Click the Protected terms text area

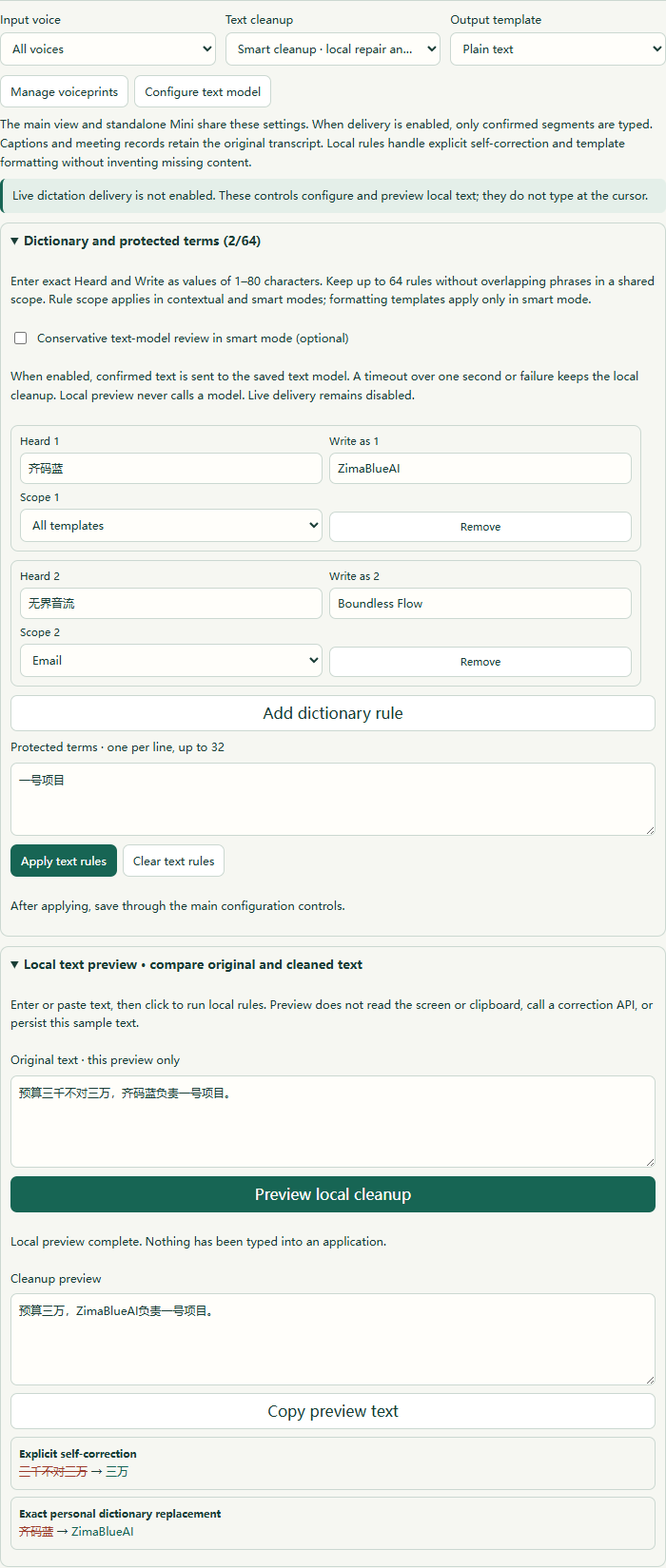coord(333,800)
